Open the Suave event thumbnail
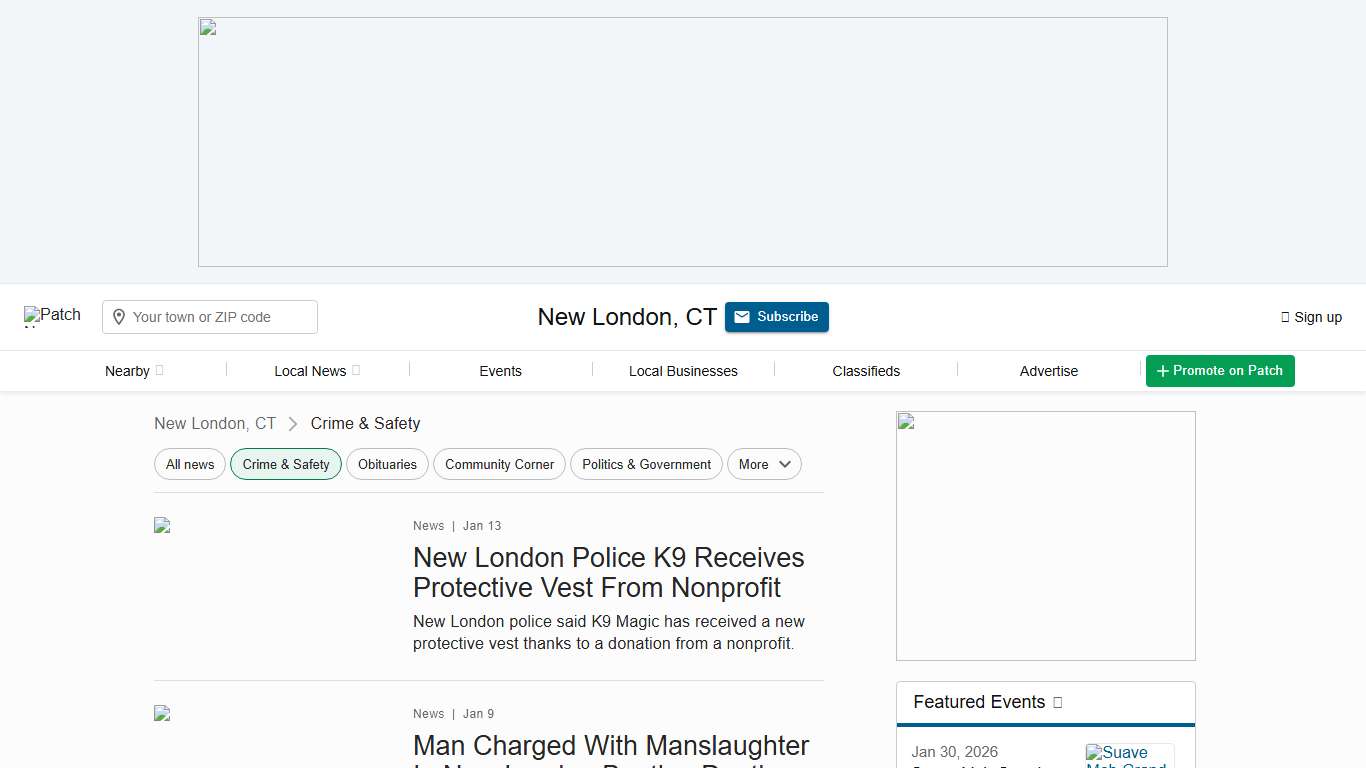This screenshot has width=1366, height=768. (x=1129, y=756)
